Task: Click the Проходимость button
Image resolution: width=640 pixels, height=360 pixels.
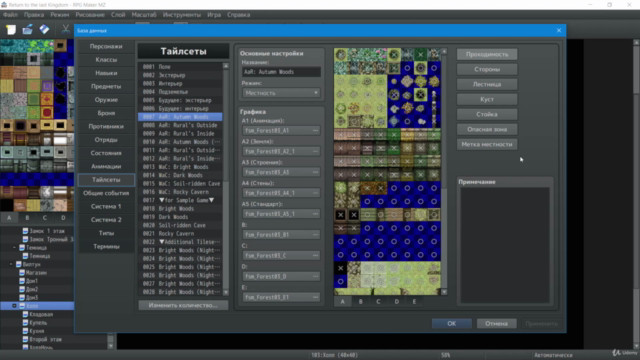Action: pos(487,54)
